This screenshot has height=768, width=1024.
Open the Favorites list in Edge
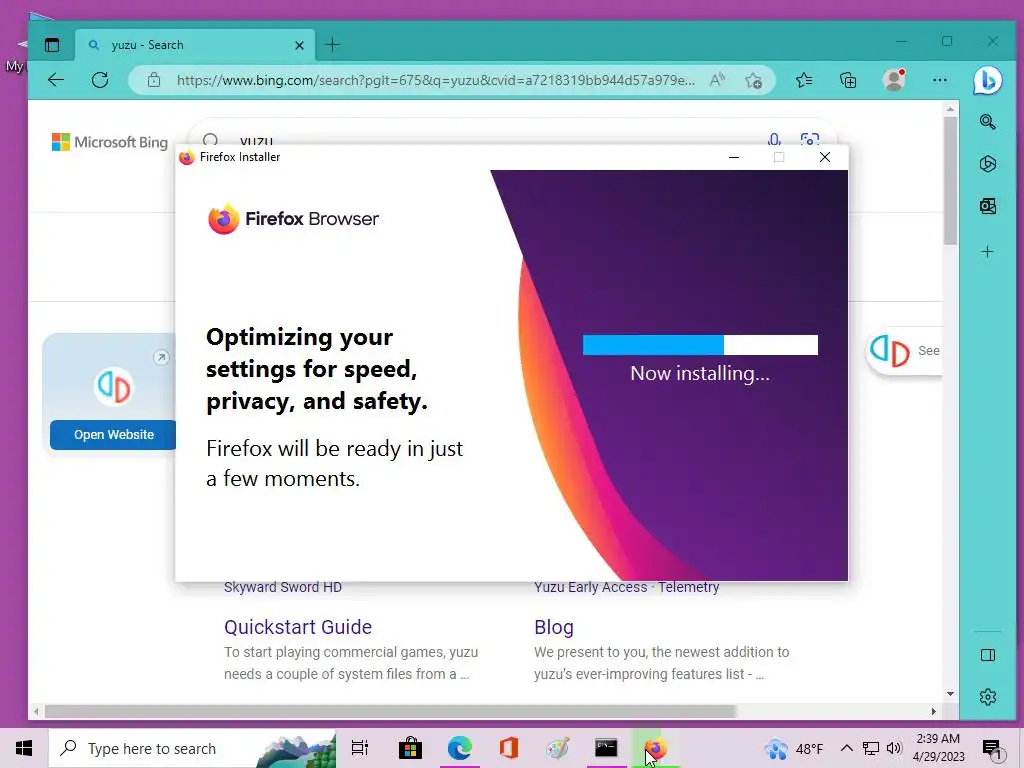tap(804, 80)
